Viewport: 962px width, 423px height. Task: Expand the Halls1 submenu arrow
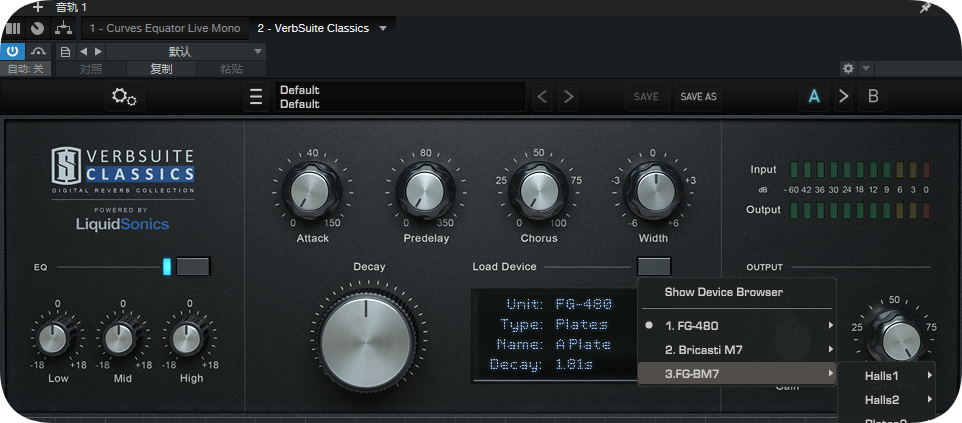929,375
